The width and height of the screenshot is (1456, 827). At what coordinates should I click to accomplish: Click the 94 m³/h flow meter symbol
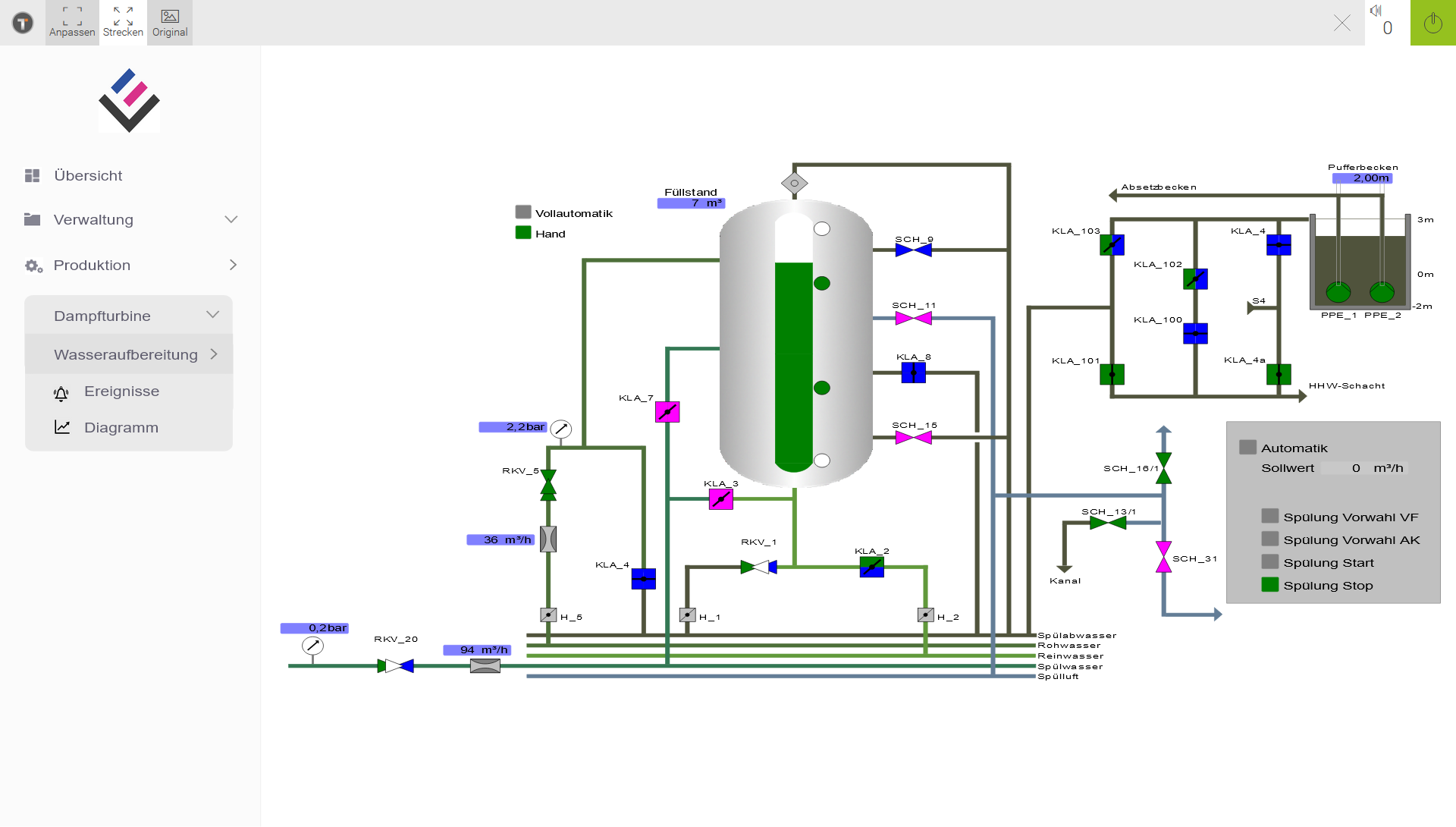[485, 666]
